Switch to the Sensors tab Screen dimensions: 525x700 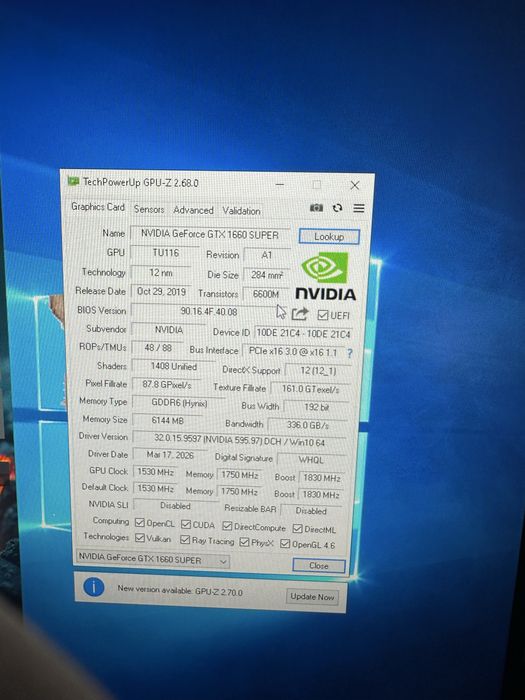(x=149, y=209)
